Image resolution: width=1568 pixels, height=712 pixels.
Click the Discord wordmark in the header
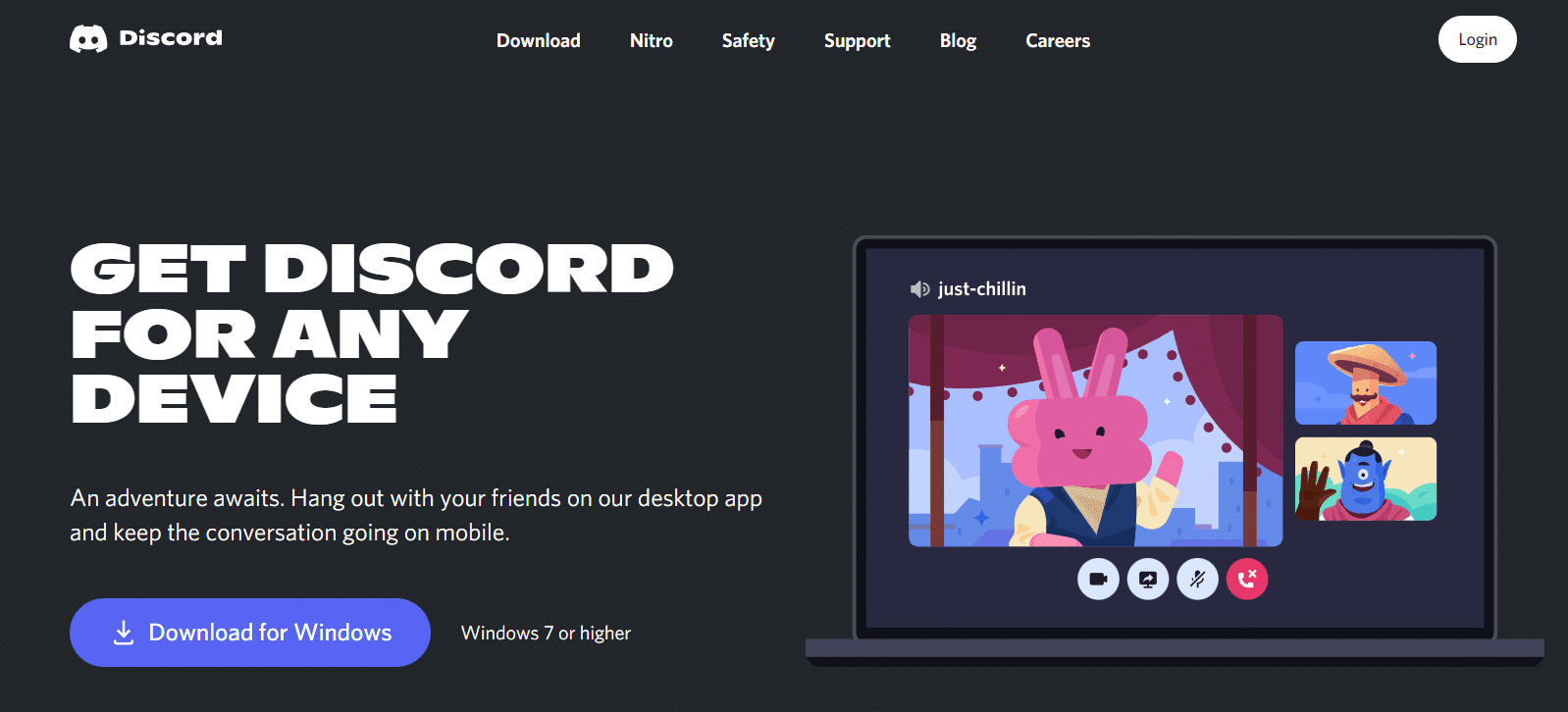click(171, 38)
